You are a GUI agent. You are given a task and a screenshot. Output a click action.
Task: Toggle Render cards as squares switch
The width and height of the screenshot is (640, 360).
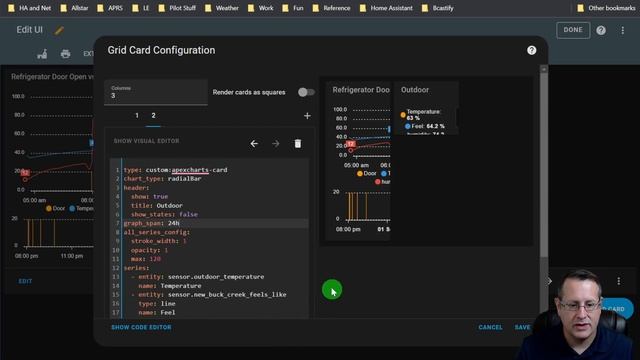[x=306, y=92]
